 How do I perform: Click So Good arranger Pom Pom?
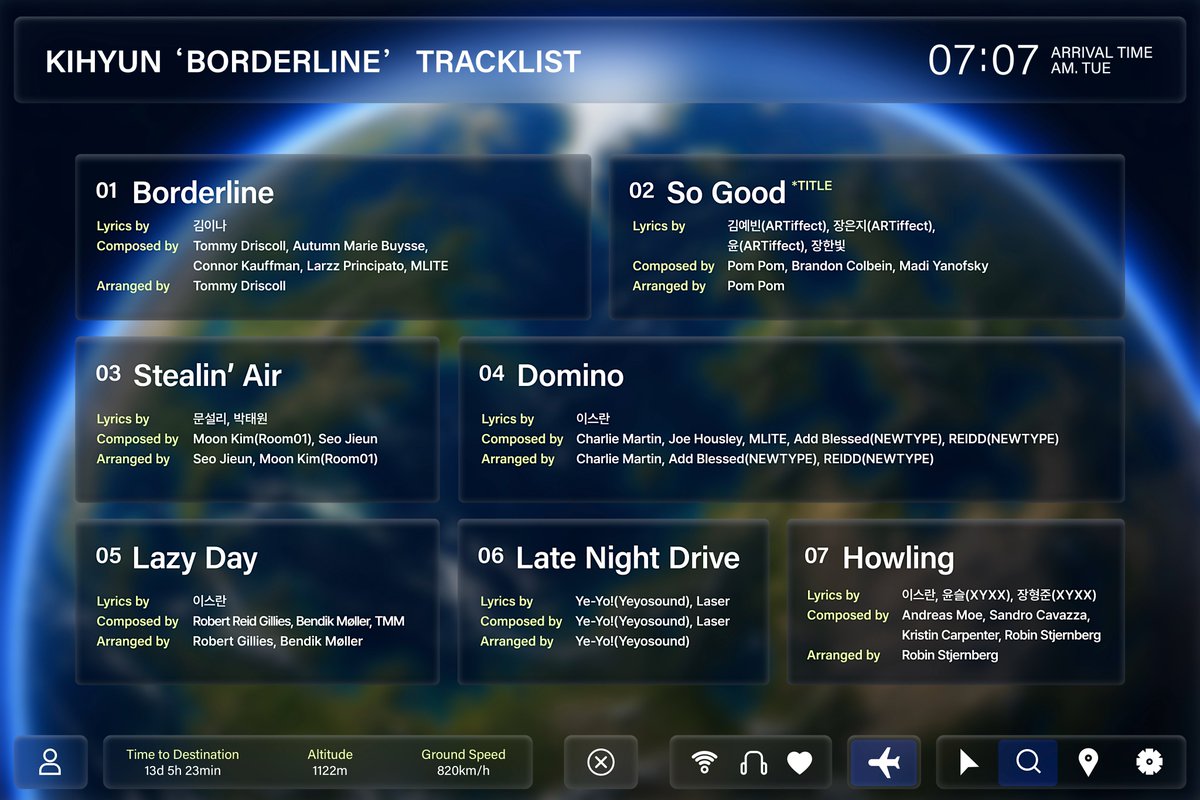pyautogui.click(x=756, y=286)
